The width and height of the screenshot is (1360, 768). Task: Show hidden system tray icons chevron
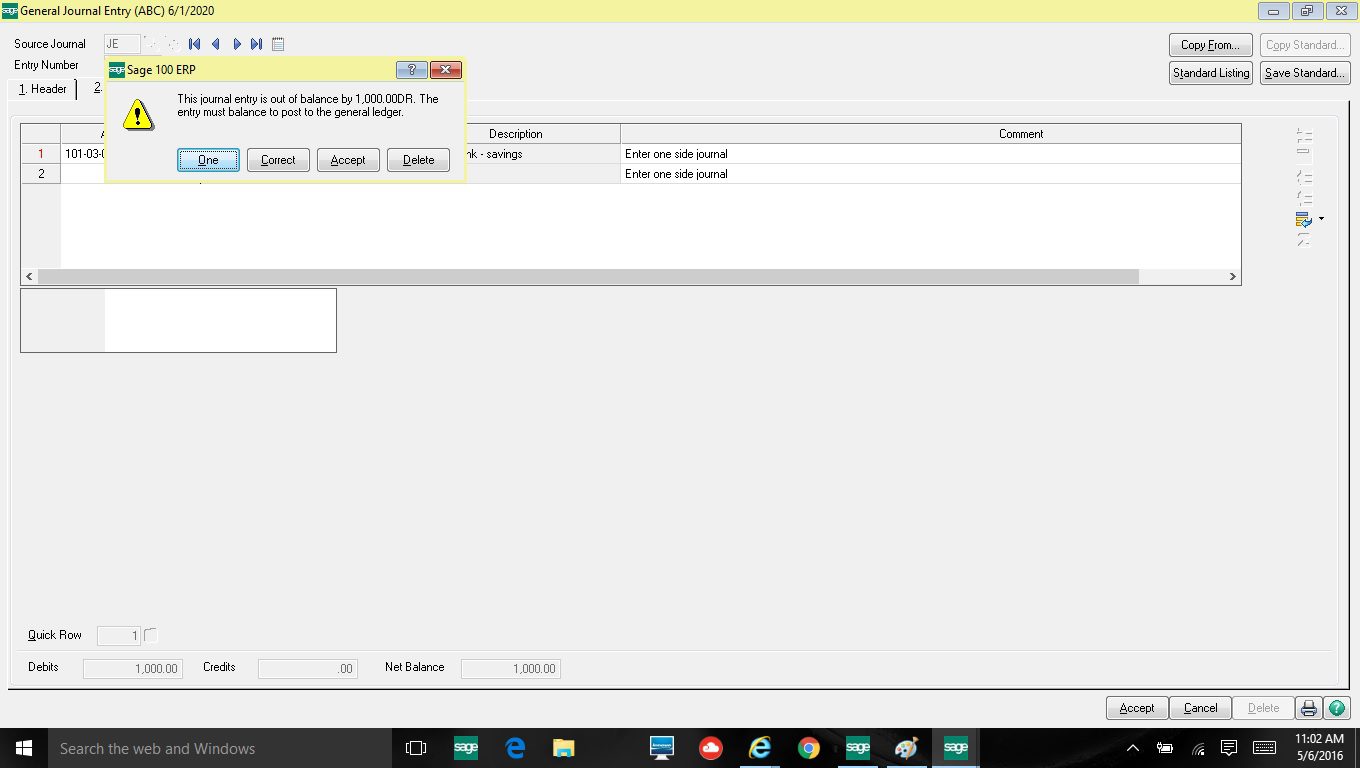pyautogui.click(x=1132, y=748)
